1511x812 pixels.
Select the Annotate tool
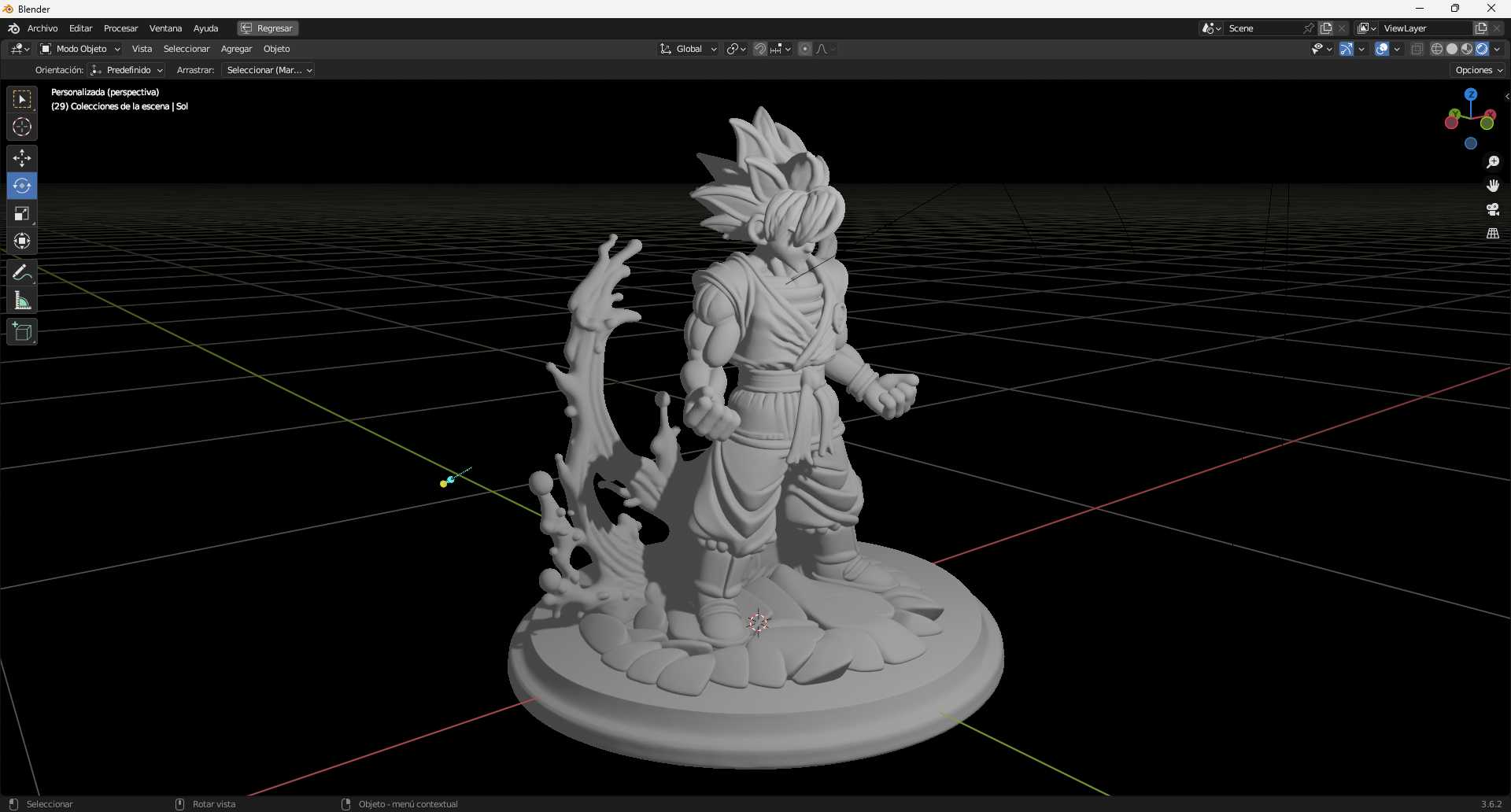tap(21, 272)
